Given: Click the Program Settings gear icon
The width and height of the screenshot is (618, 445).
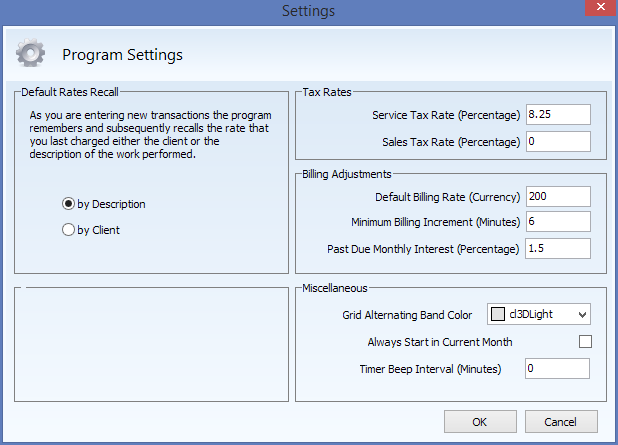Looking at the screenshot, I should (30, 53).
